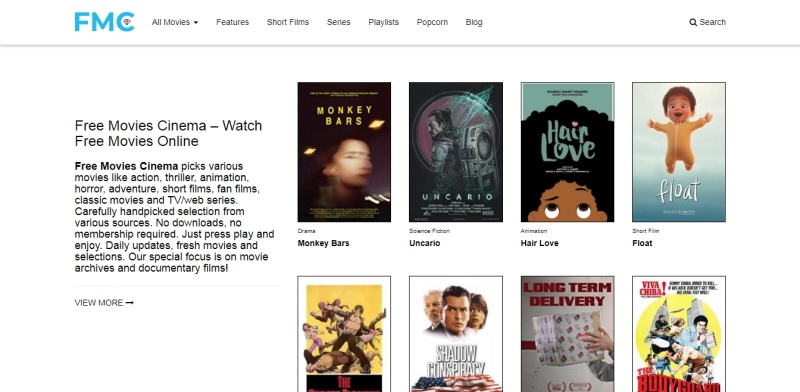Open the Popcorn menu item
The height and width of the screenshot is (392, 800).
coord(432,22)
